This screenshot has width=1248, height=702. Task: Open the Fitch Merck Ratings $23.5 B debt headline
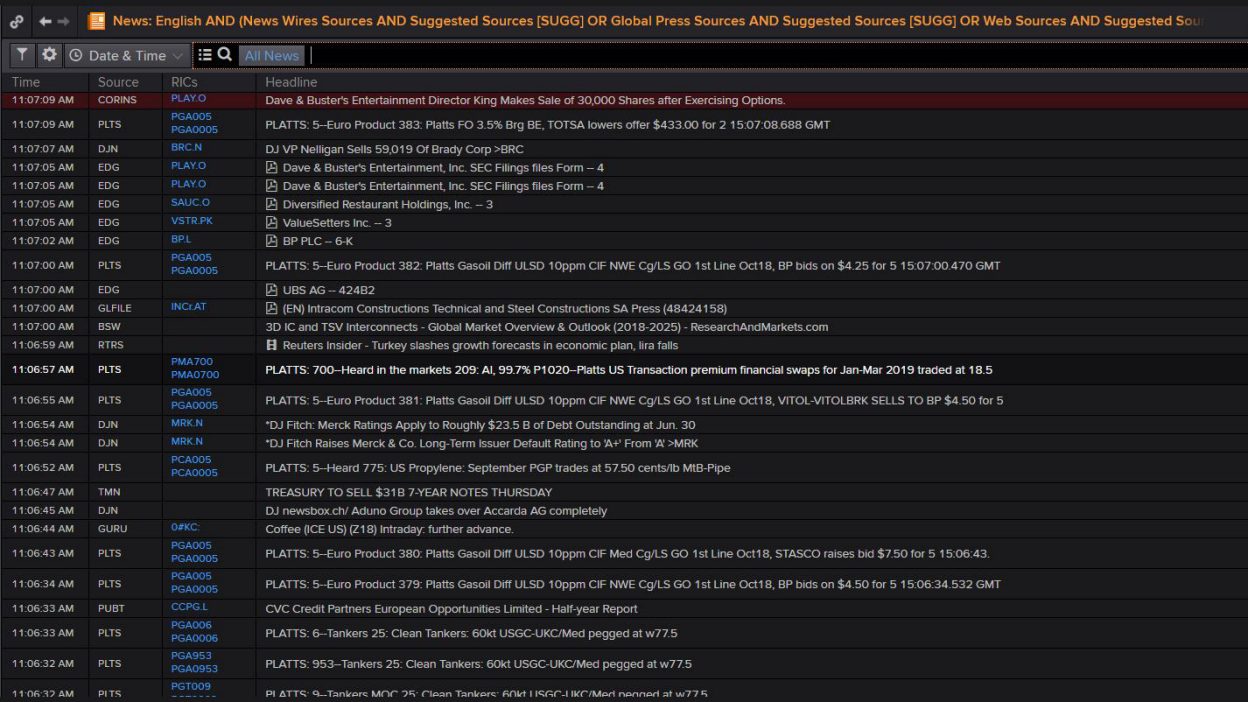[480, 425]
